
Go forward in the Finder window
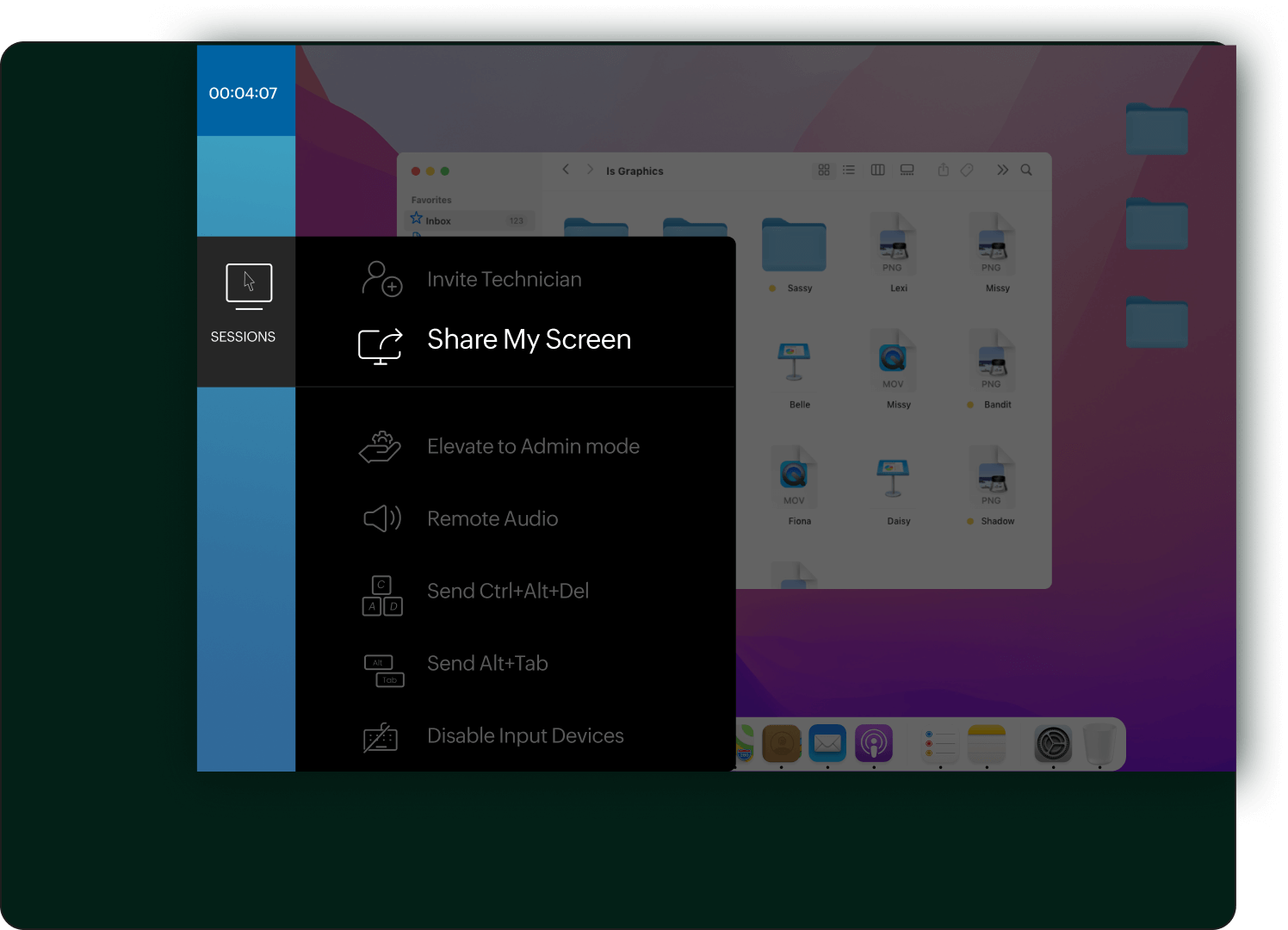590,170
